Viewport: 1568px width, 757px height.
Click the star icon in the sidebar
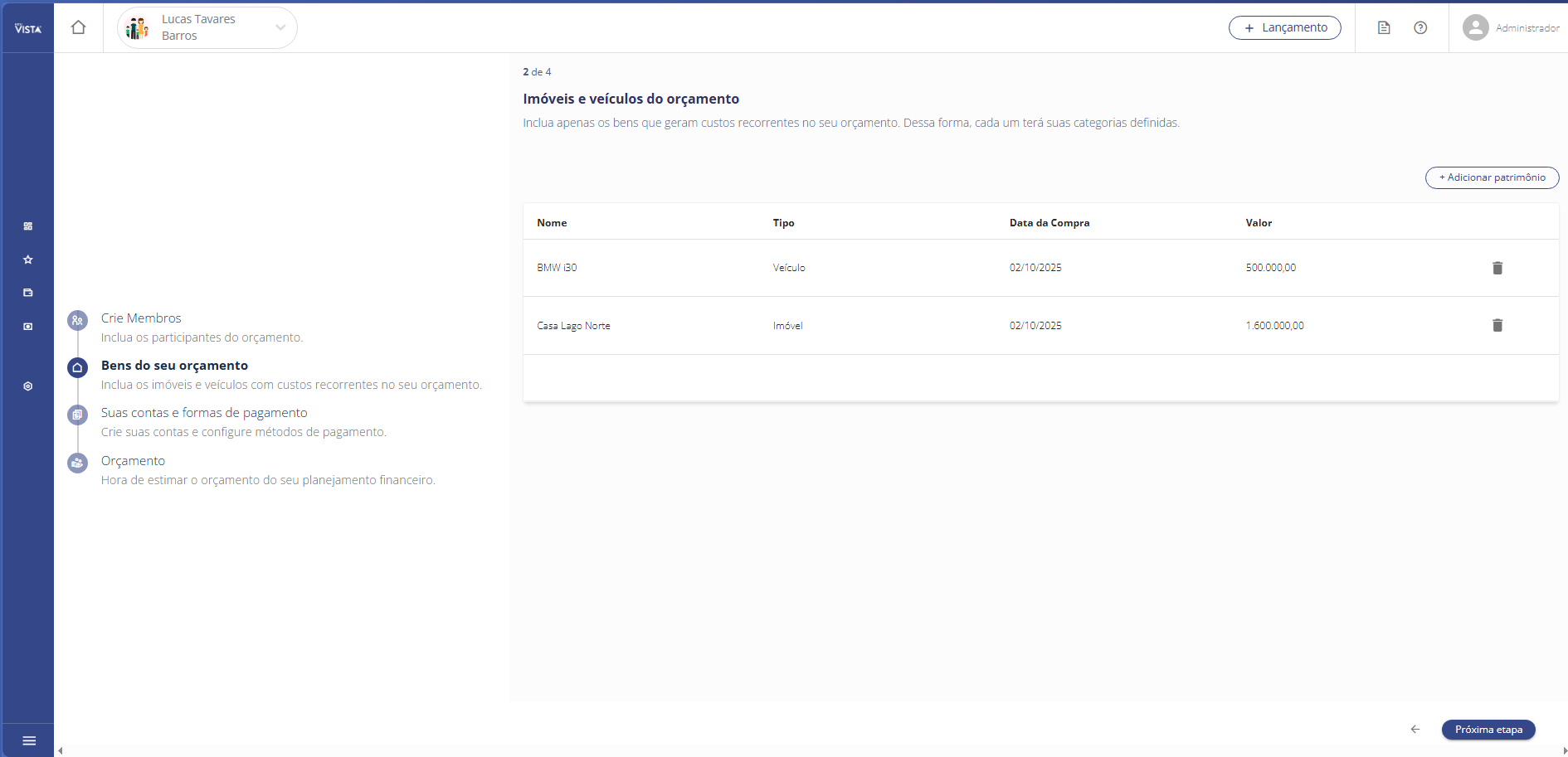point(28,260)
